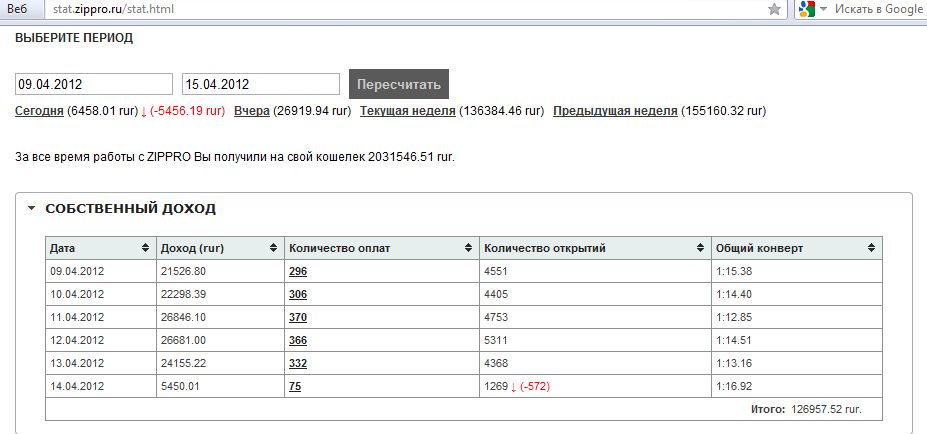Open the Сегодня period link

tap(39, 111)
